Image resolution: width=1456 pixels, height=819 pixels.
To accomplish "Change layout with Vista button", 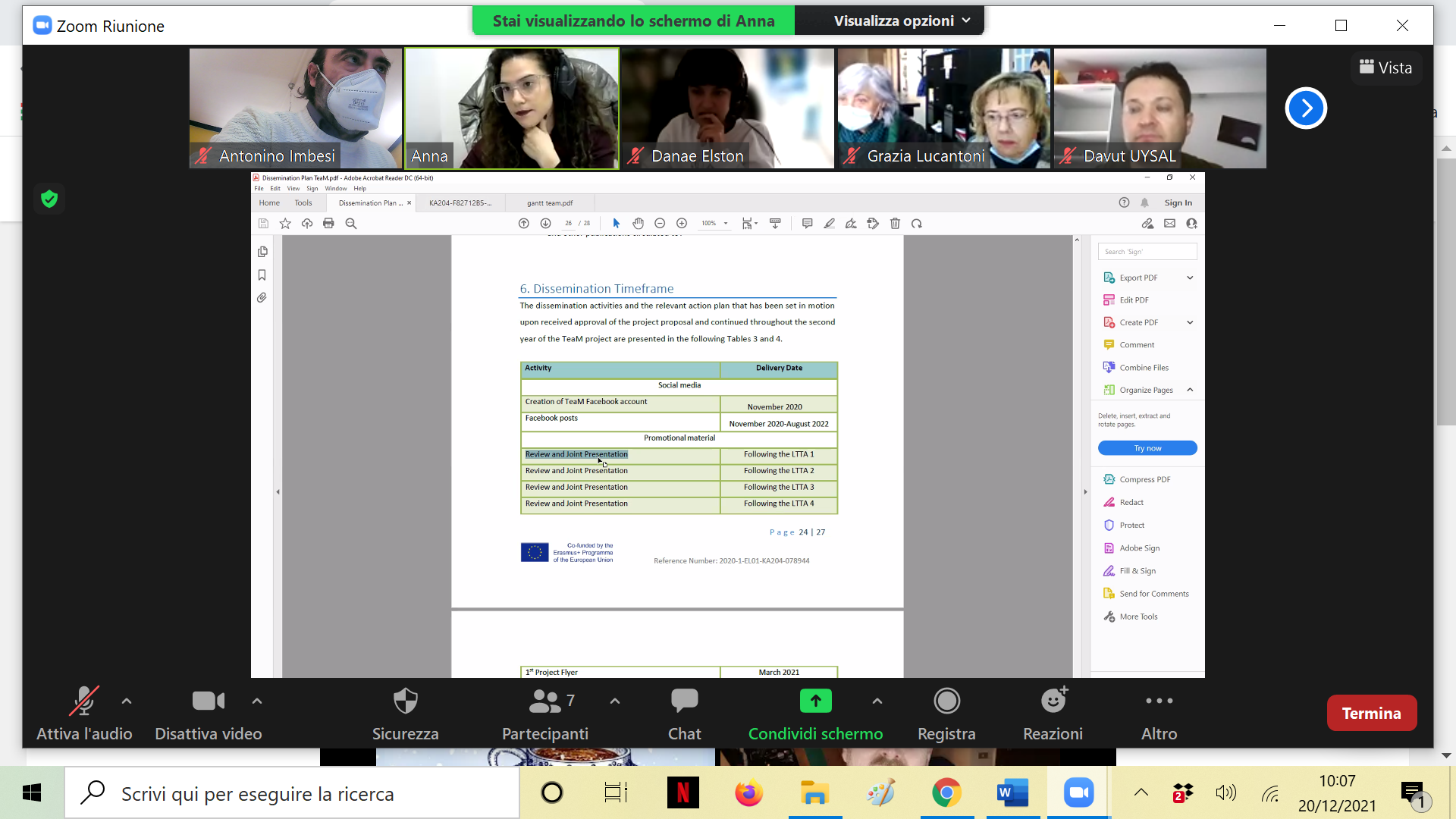I will [x=1385, y=67].
